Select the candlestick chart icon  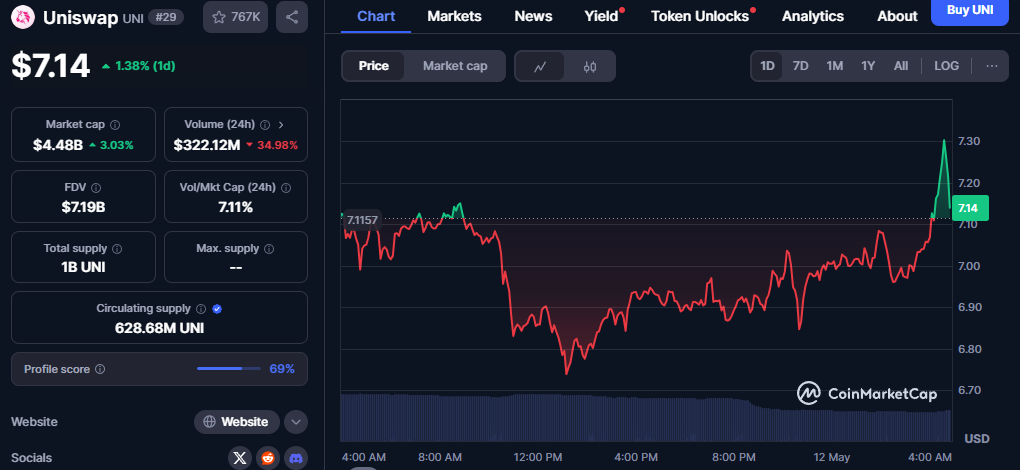coord(590,66)
